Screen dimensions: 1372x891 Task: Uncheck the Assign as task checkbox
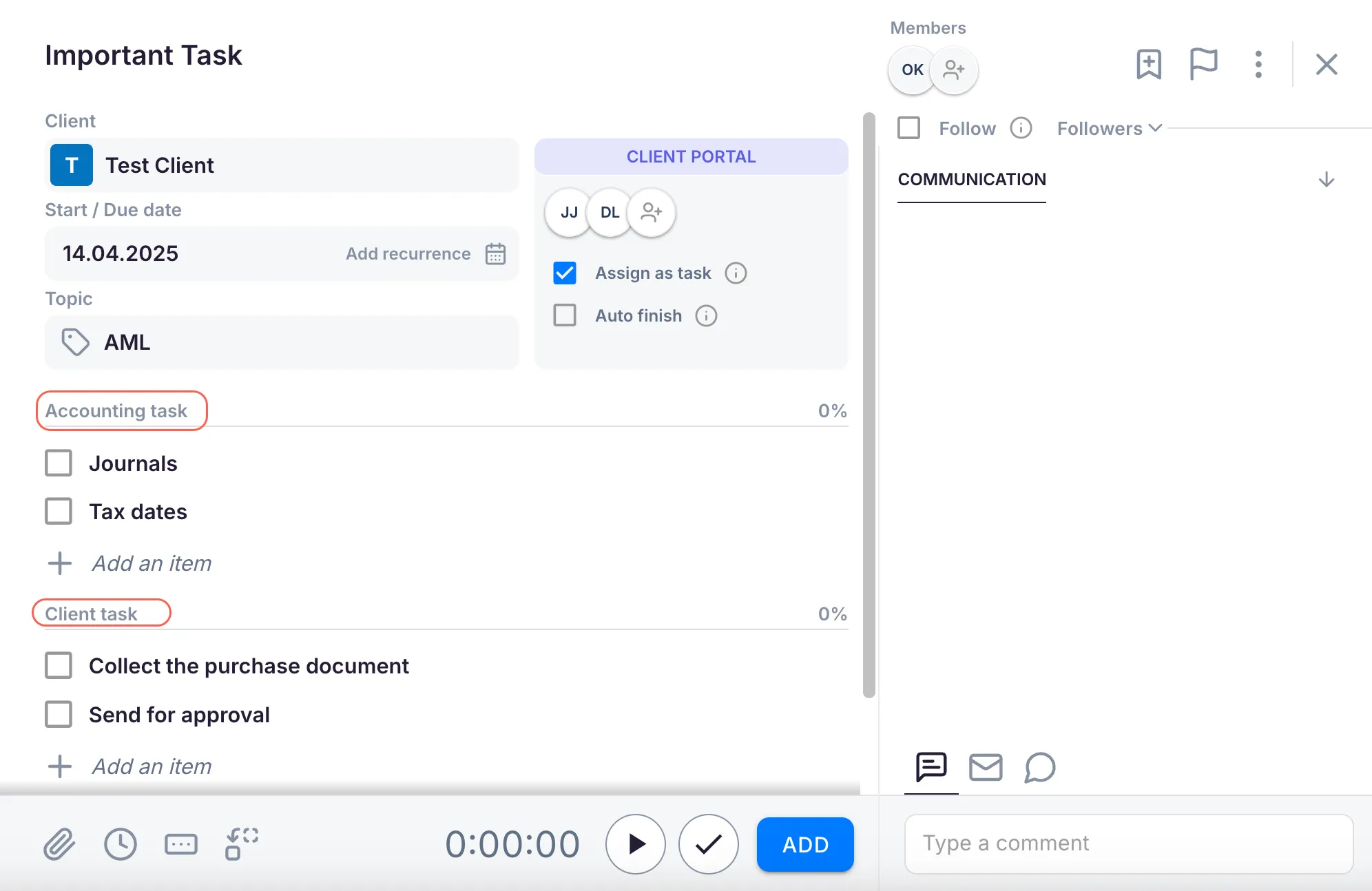point(565,273)
